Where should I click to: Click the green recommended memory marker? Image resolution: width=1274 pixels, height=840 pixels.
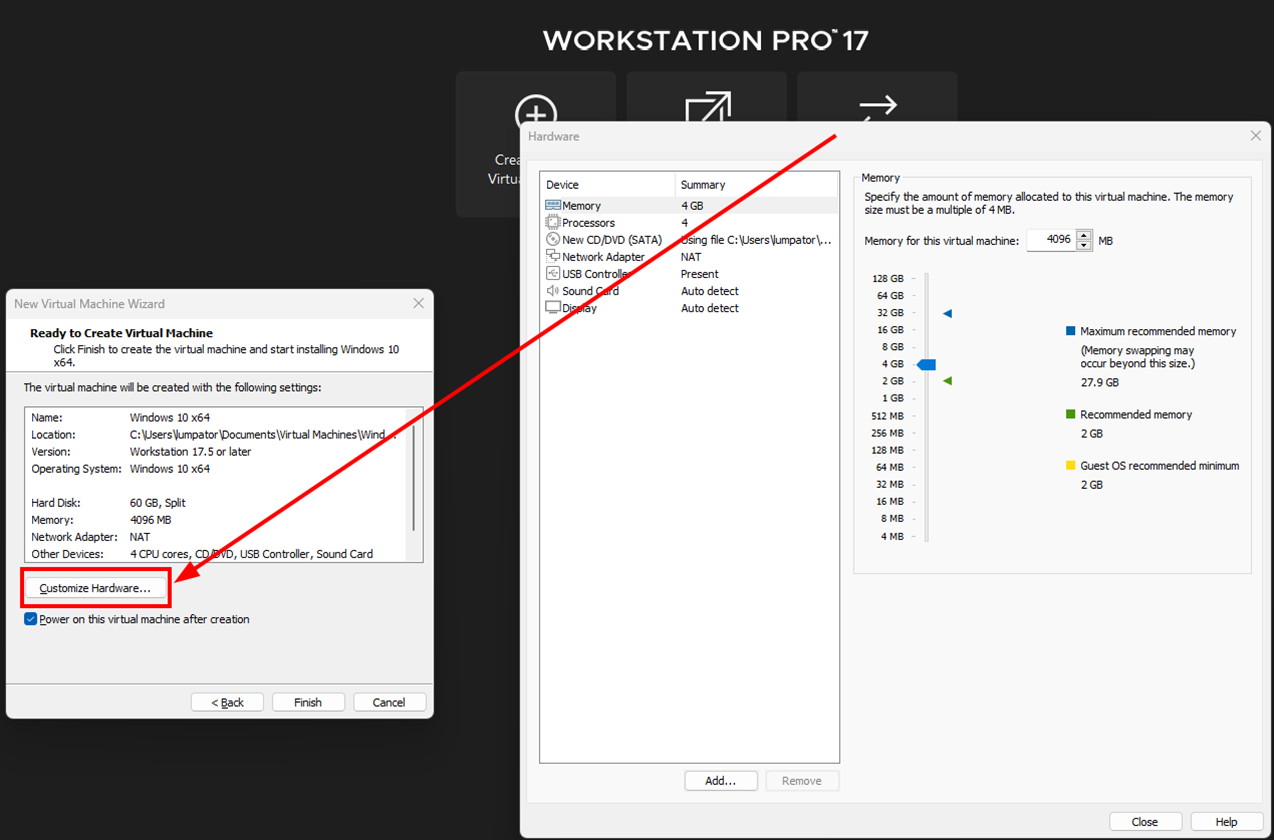click(x=947, y=381)
